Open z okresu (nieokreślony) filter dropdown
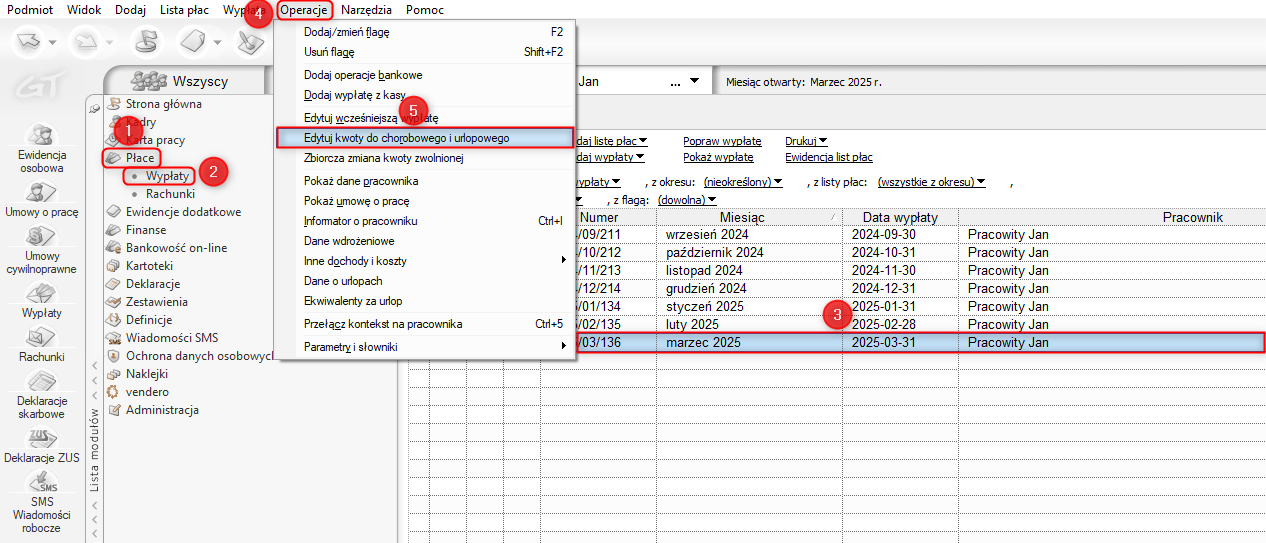Screen dimensions: 1266x543 pos(742,182)
